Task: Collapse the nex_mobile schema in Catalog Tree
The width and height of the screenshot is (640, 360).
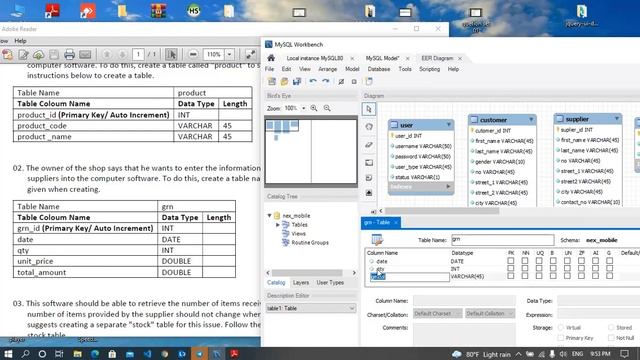Action: [269, 215]
